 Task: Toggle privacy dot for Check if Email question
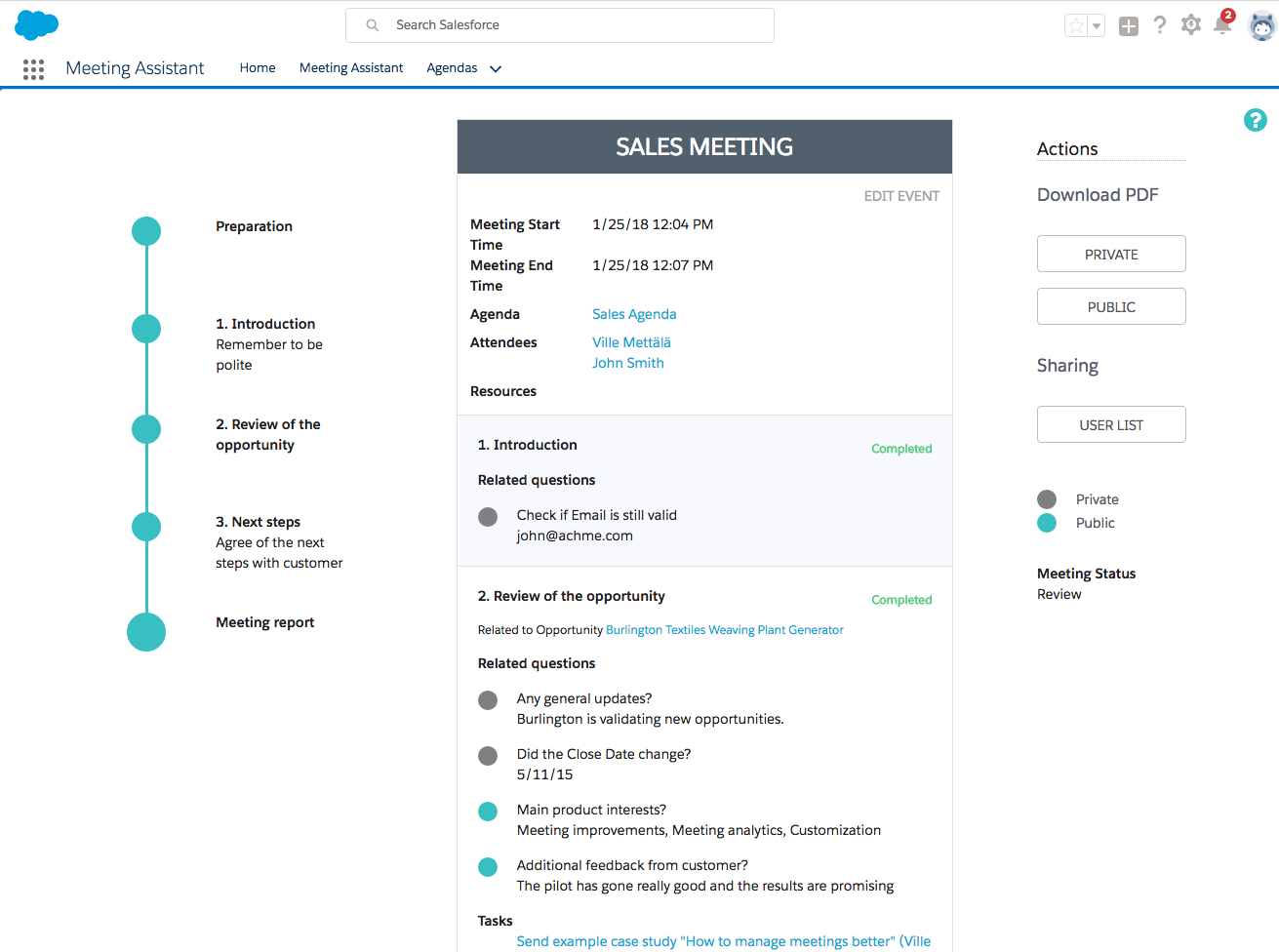click(x=488, y=517)
